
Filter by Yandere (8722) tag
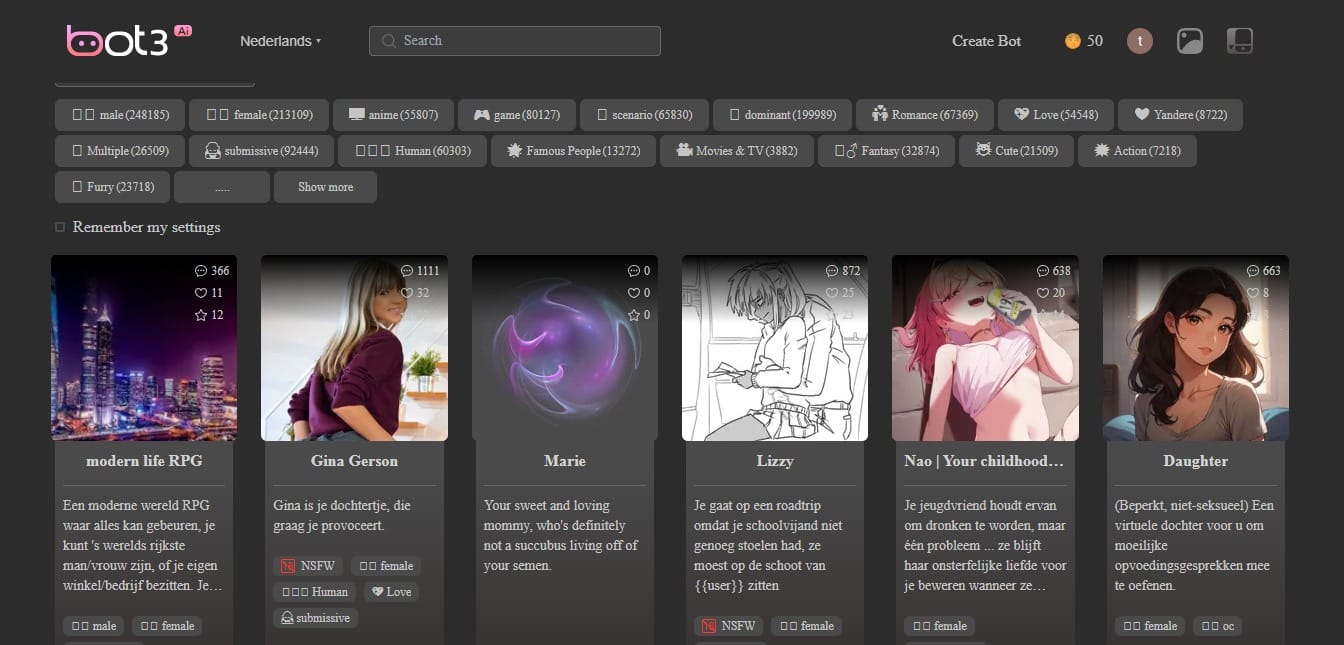[x=1180, y=115]
